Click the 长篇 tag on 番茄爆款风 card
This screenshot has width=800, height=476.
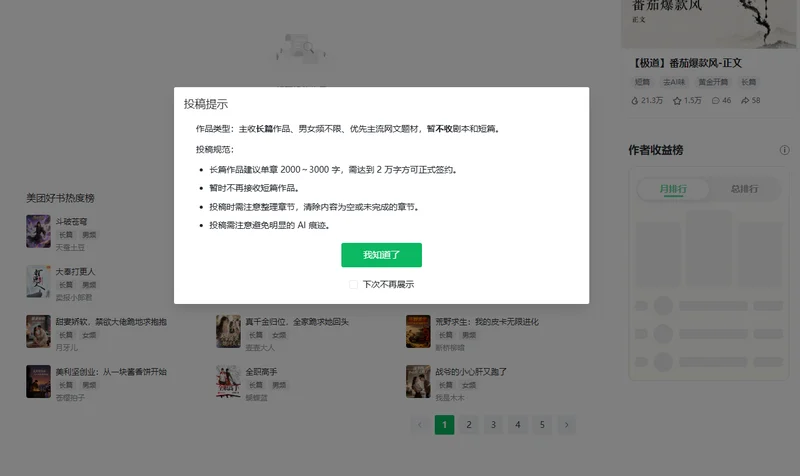(748, 82)
